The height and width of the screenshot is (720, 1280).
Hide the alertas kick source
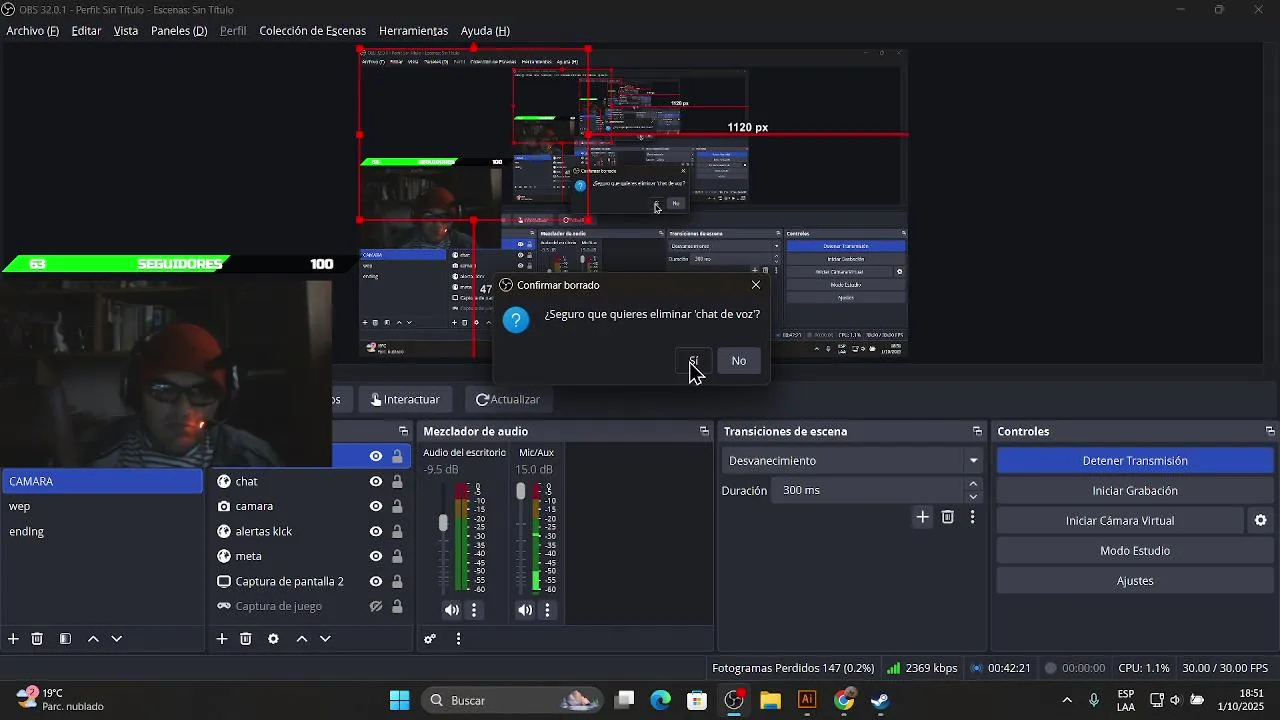click(376, 531)
